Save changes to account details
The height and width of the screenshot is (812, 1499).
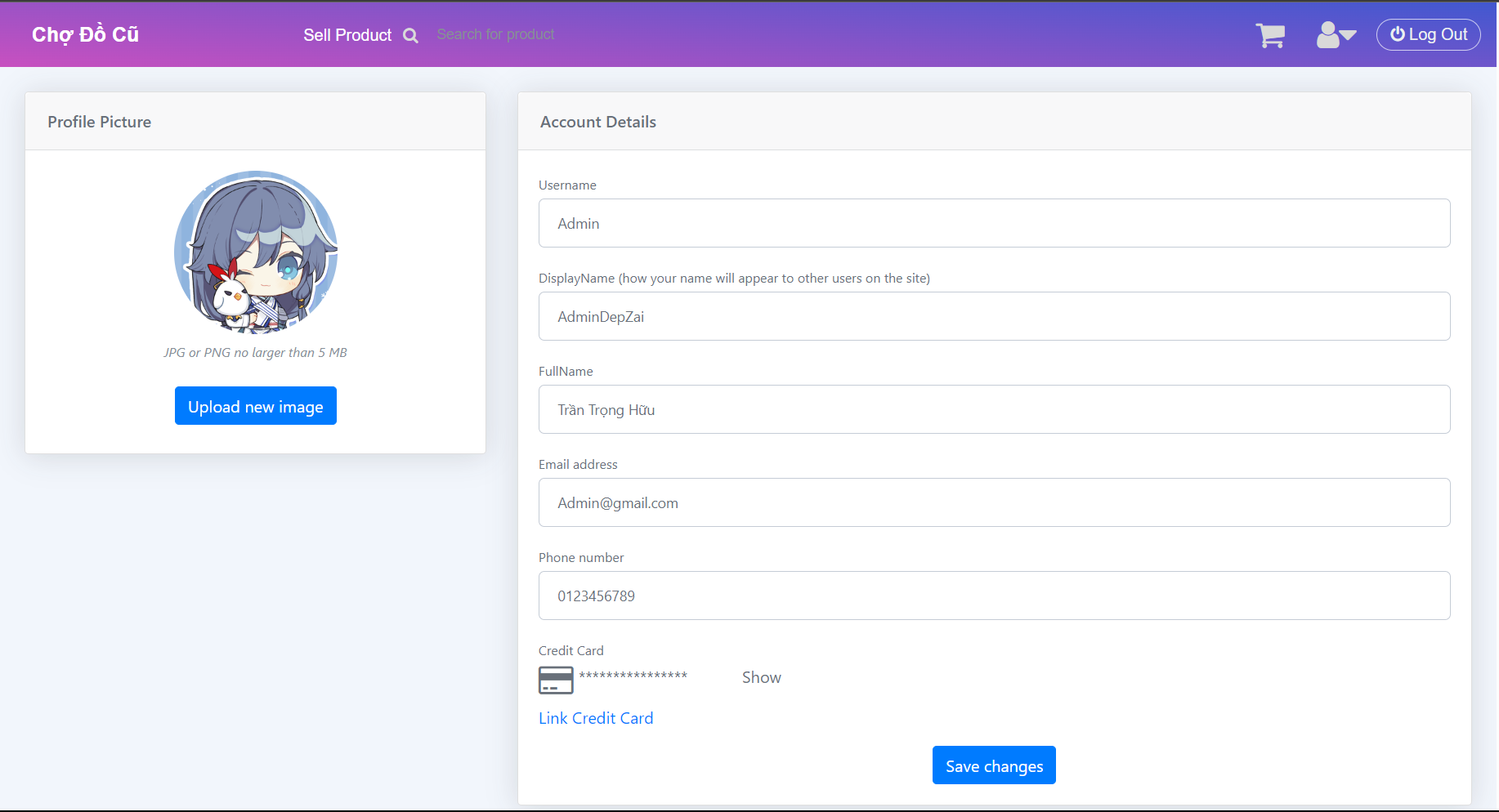point(994,765)
